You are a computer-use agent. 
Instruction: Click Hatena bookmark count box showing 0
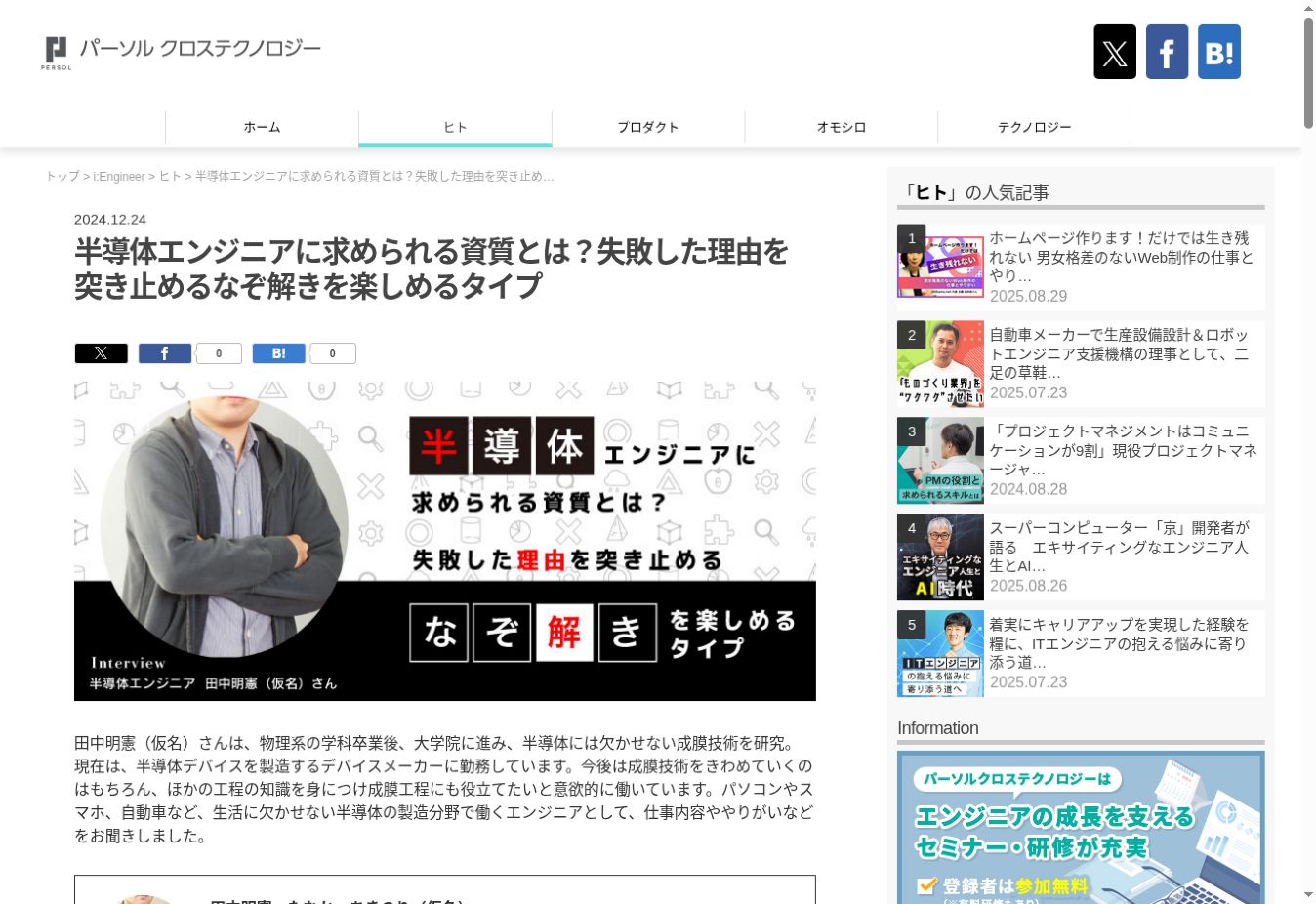[333, 353]
